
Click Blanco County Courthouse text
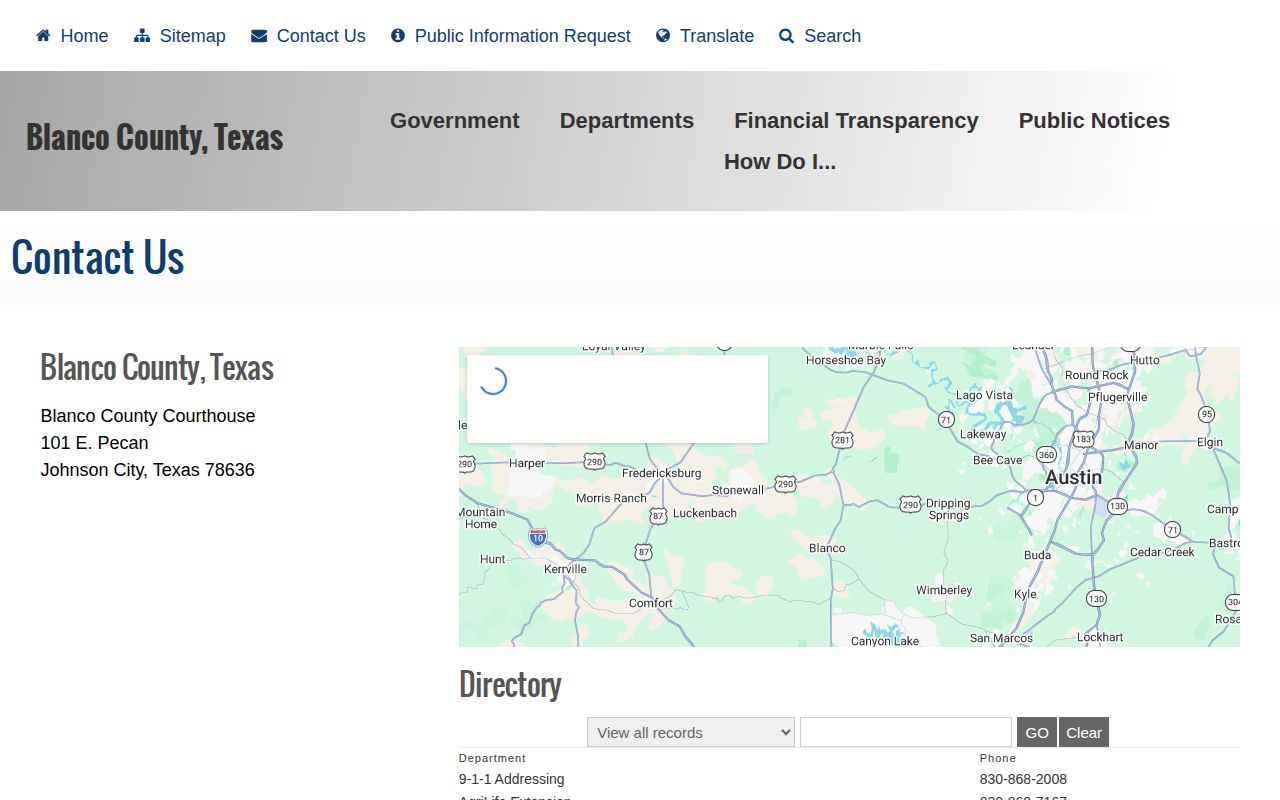[148, 416]
